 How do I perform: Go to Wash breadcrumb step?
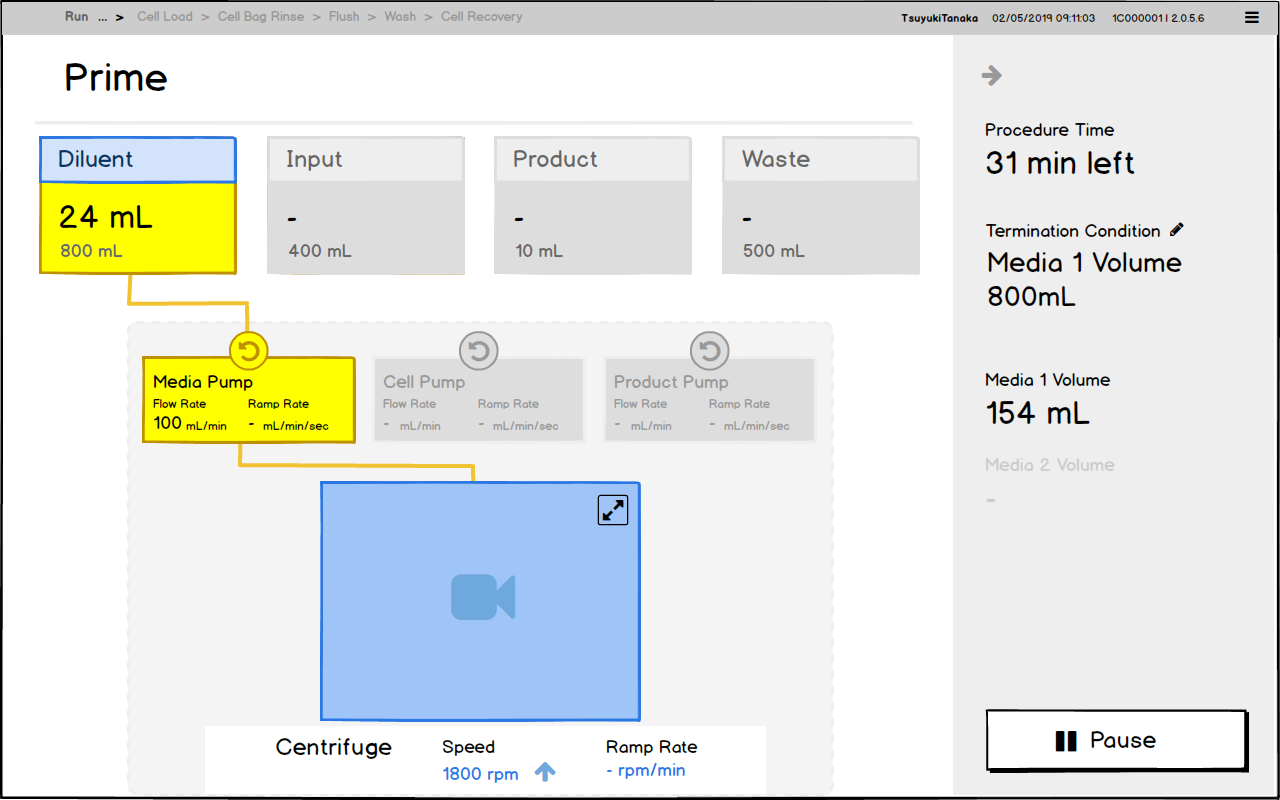pyautogui.click(x=400, y=17)
